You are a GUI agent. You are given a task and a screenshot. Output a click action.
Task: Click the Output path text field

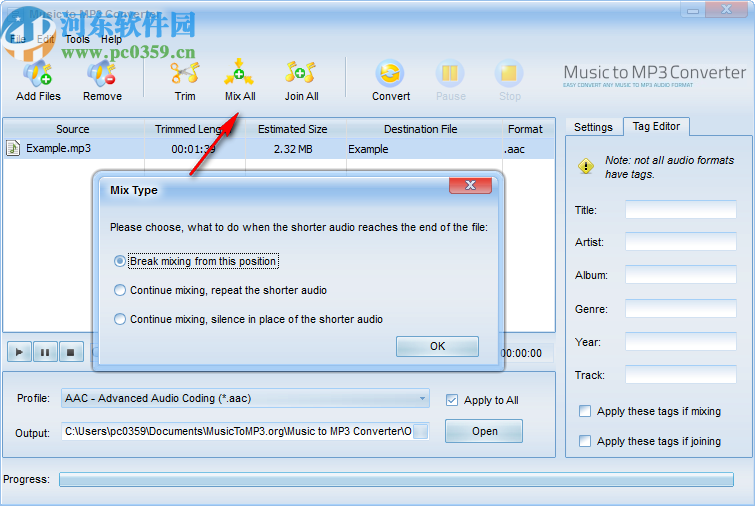click(237, 431)
